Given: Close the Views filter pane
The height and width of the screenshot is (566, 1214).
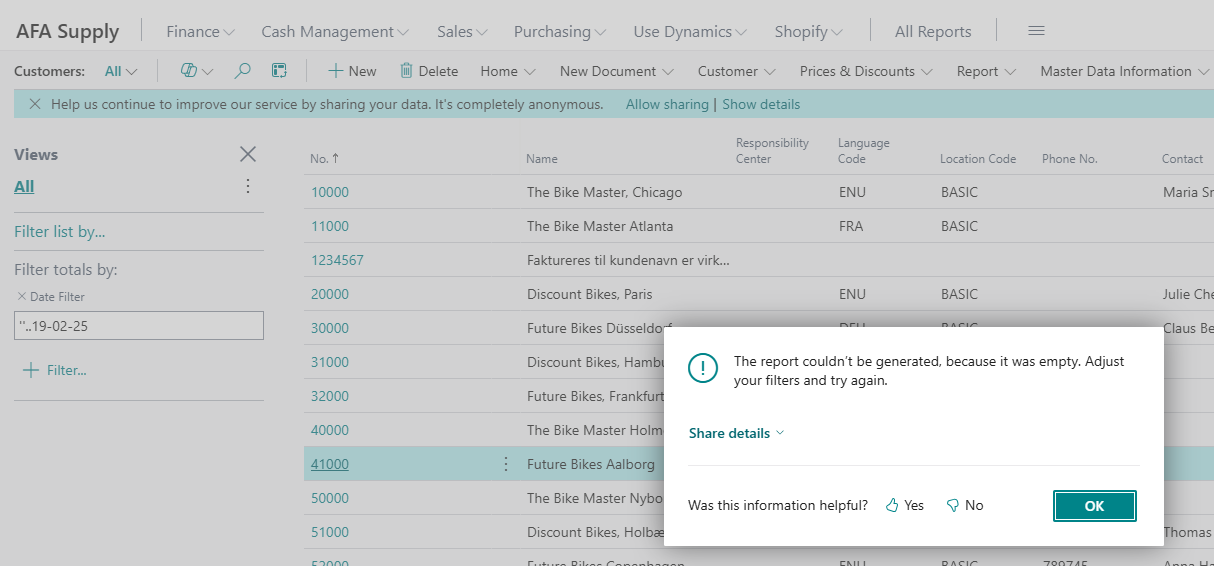Looking at the screenshot, I should pos(248,154).
